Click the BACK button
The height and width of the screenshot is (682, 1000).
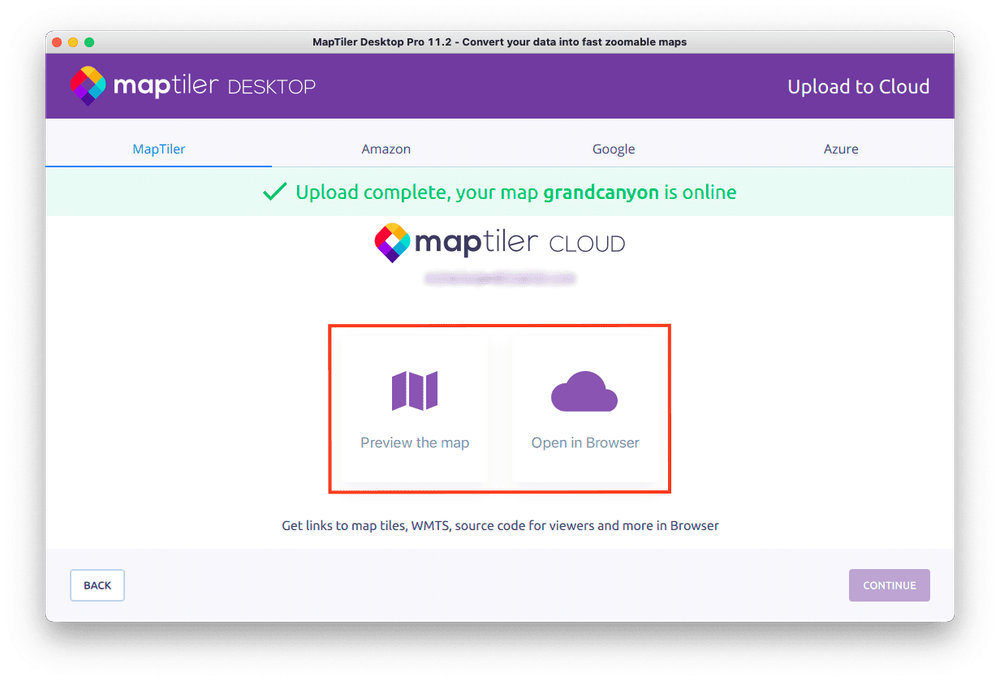tap(97, 585)
